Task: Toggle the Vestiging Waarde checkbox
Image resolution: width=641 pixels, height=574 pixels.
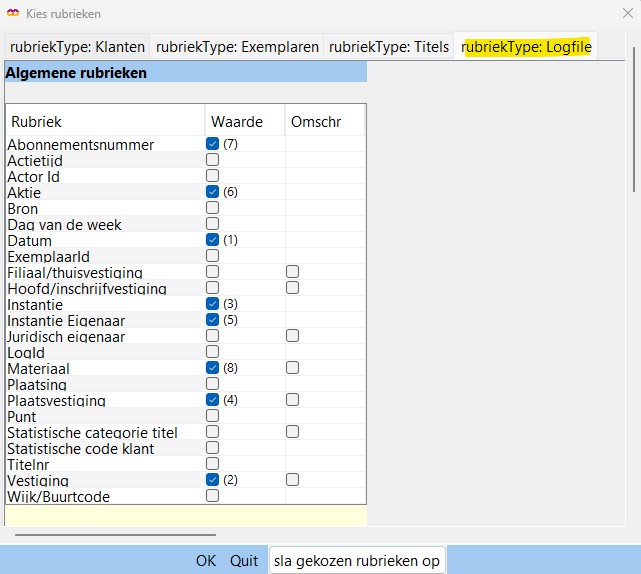Action: (x=212, y=480)
